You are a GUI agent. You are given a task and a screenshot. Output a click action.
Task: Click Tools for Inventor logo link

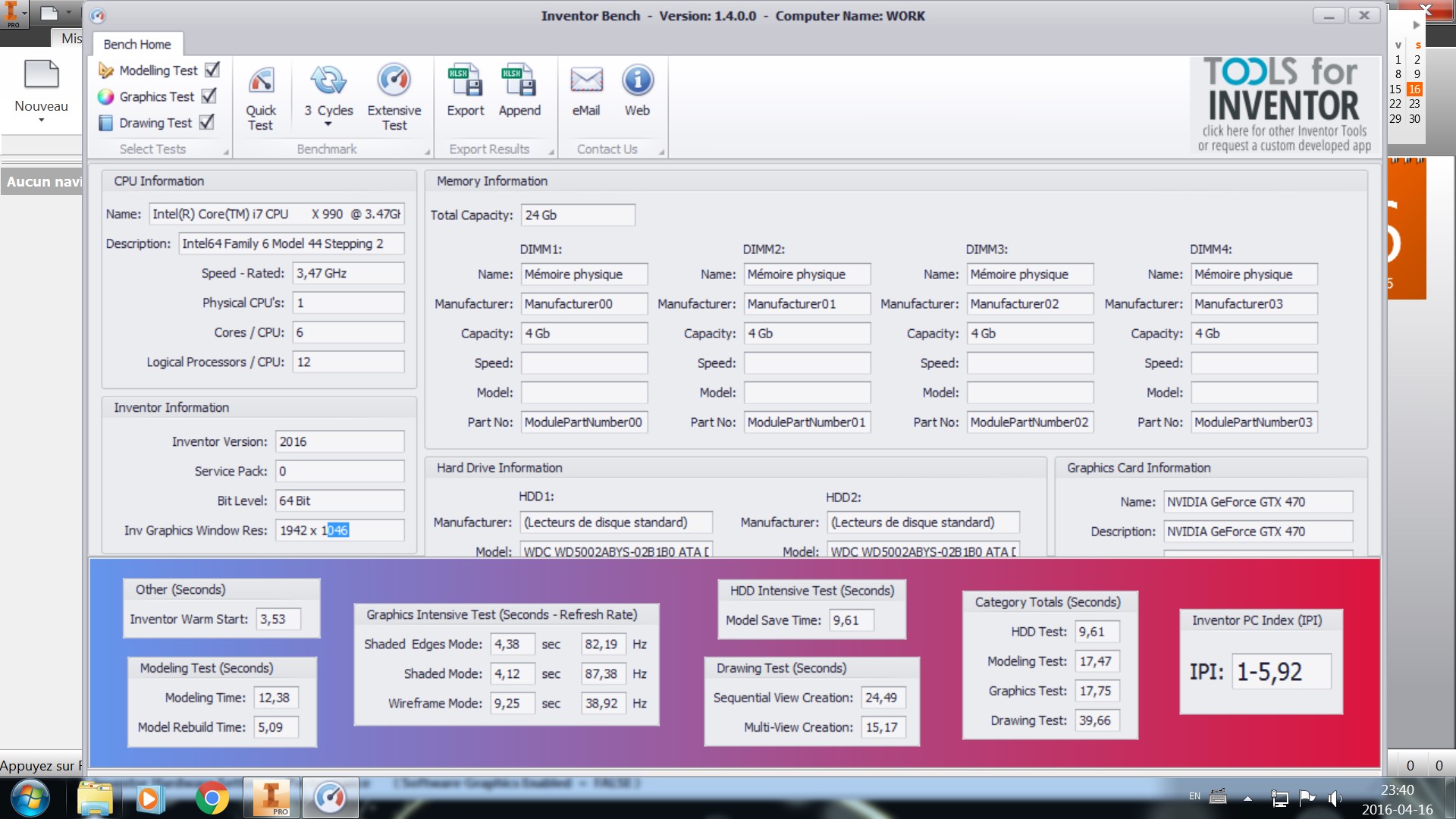click(x=1284, y=105)
